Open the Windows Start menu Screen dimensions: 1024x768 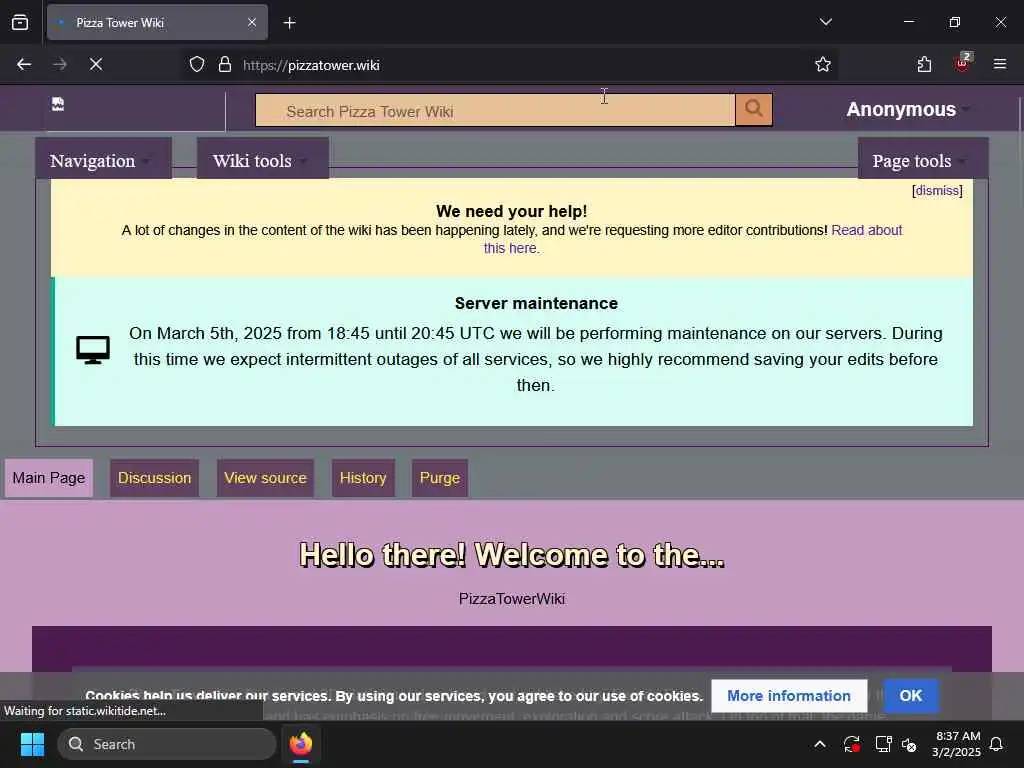click(32, 744)
